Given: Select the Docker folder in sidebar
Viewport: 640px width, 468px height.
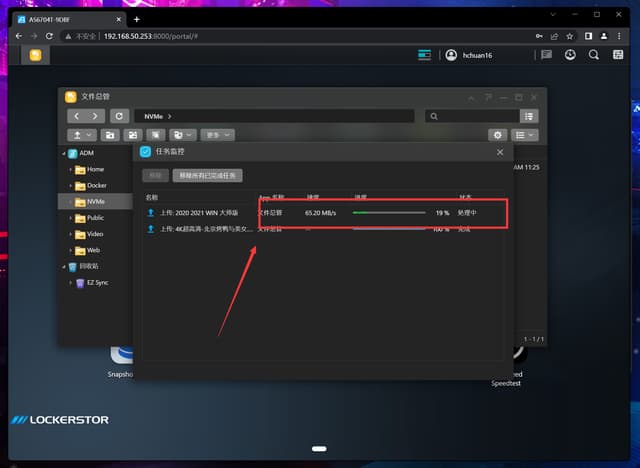Looking at the screenshot, I should coord(96,185).
